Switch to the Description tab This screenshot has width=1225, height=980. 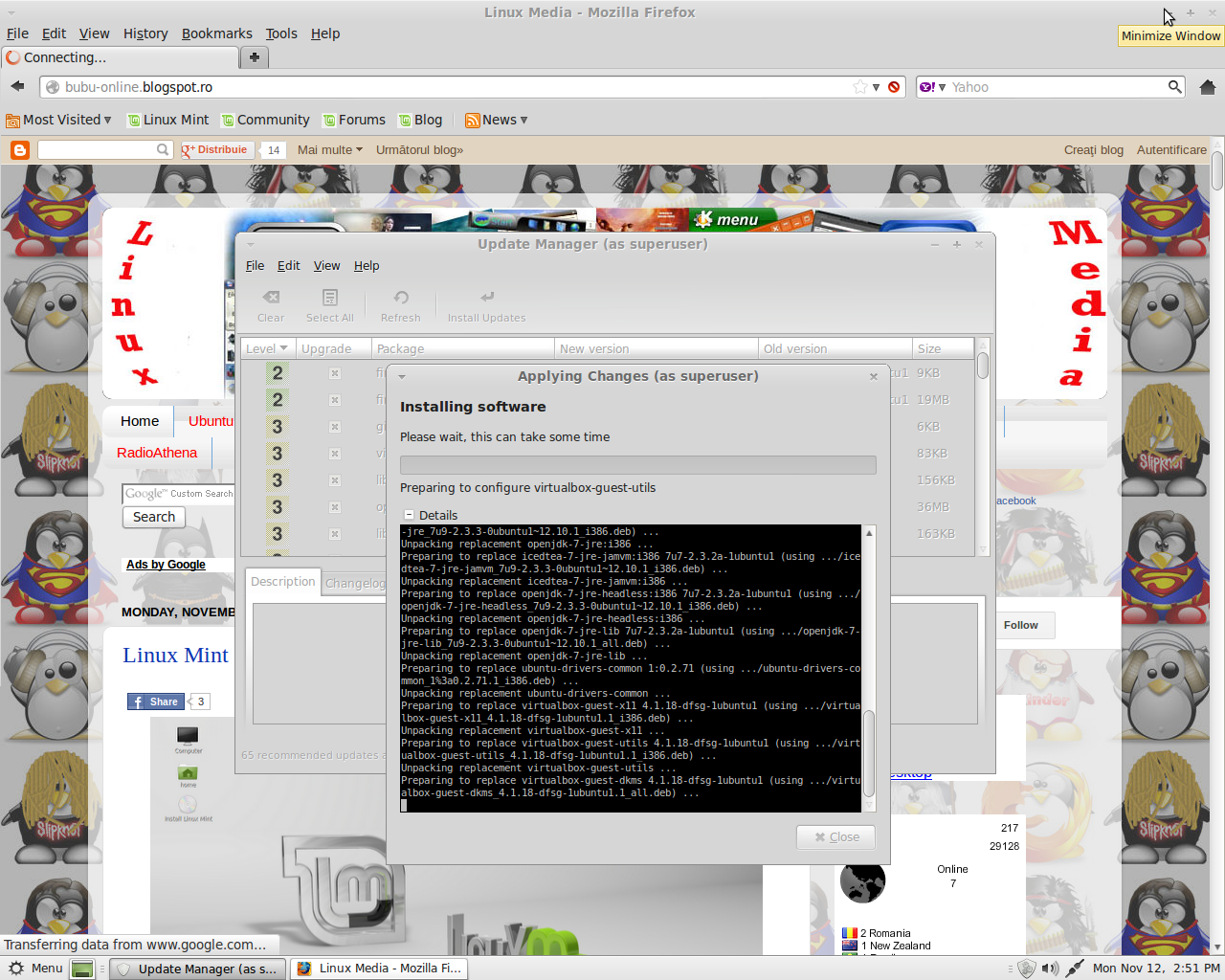coord(282,582)
